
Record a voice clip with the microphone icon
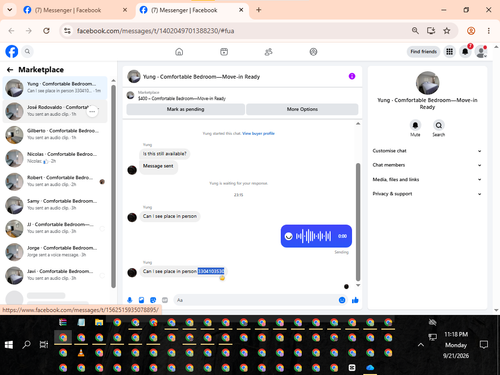tap(130, 300)
